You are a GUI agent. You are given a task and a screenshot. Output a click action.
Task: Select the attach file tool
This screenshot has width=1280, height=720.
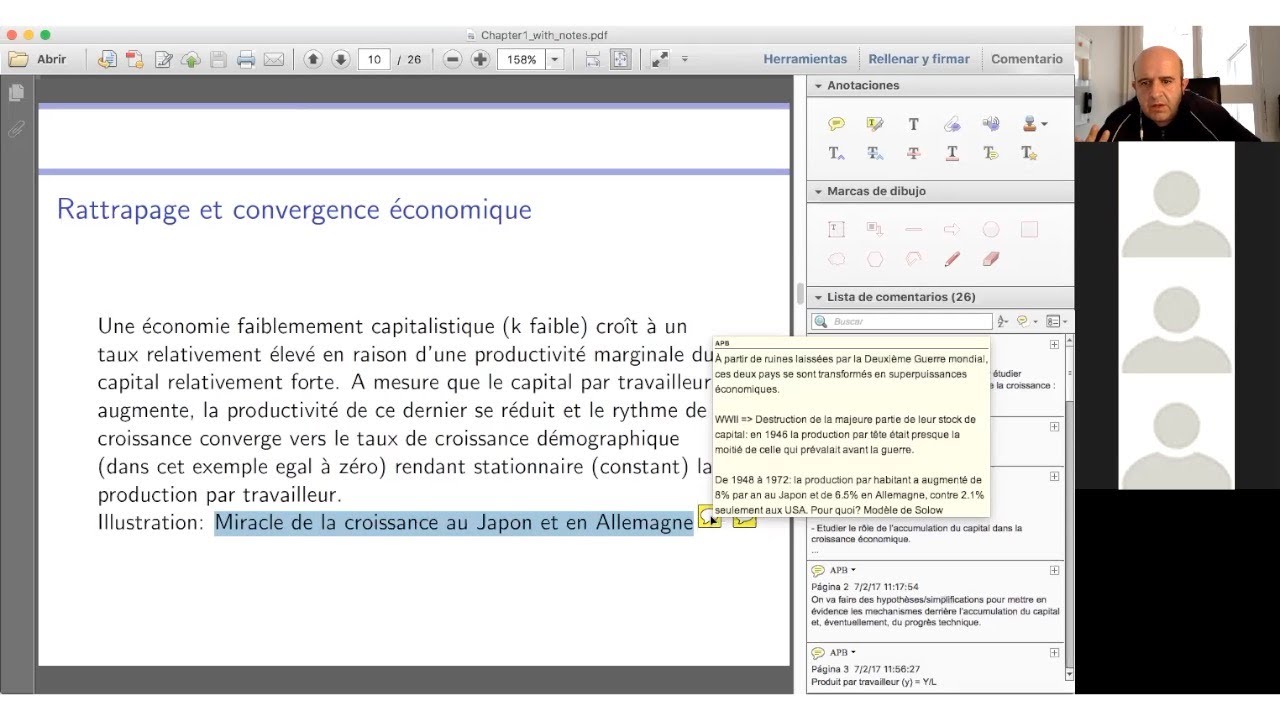pyautogui.click(x=952, y=124)
